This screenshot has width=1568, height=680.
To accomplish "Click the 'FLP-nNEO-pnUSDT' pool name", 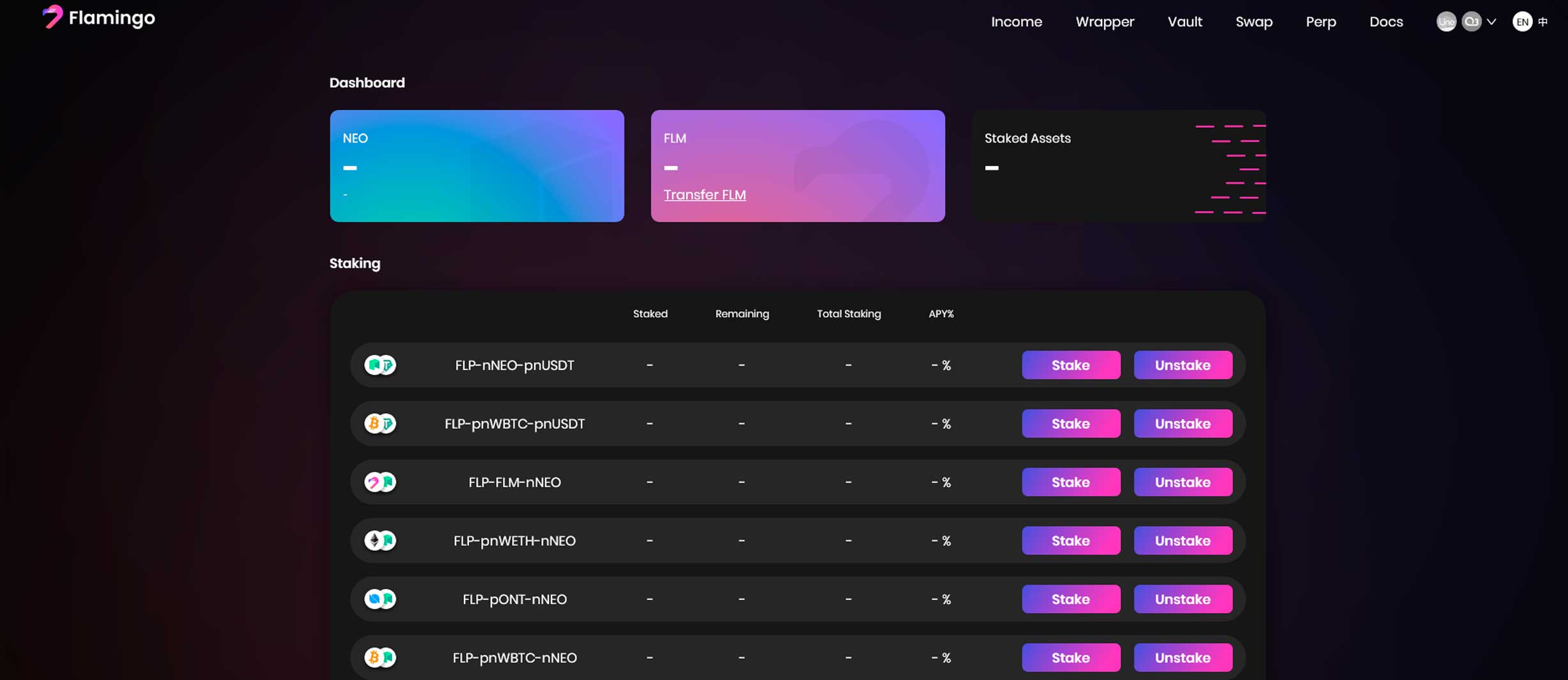I will pyautogui.click(x=514, y=365).
